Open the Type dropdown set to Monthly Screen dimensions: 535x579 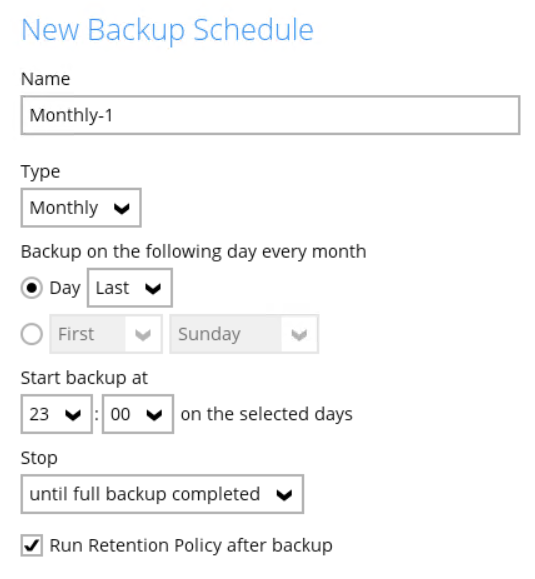click(x=81, y=208)
